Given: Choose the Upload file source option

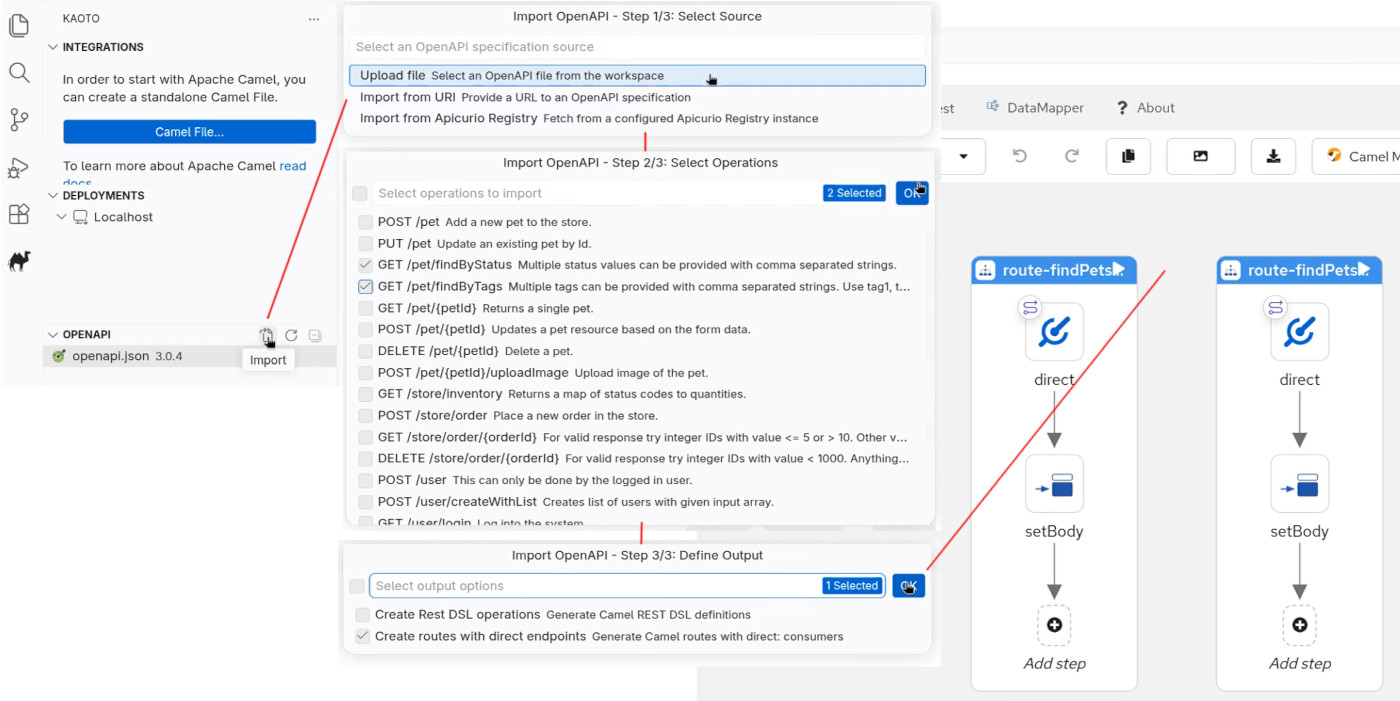Looking at the screenshot, I should tap(637, 75).
